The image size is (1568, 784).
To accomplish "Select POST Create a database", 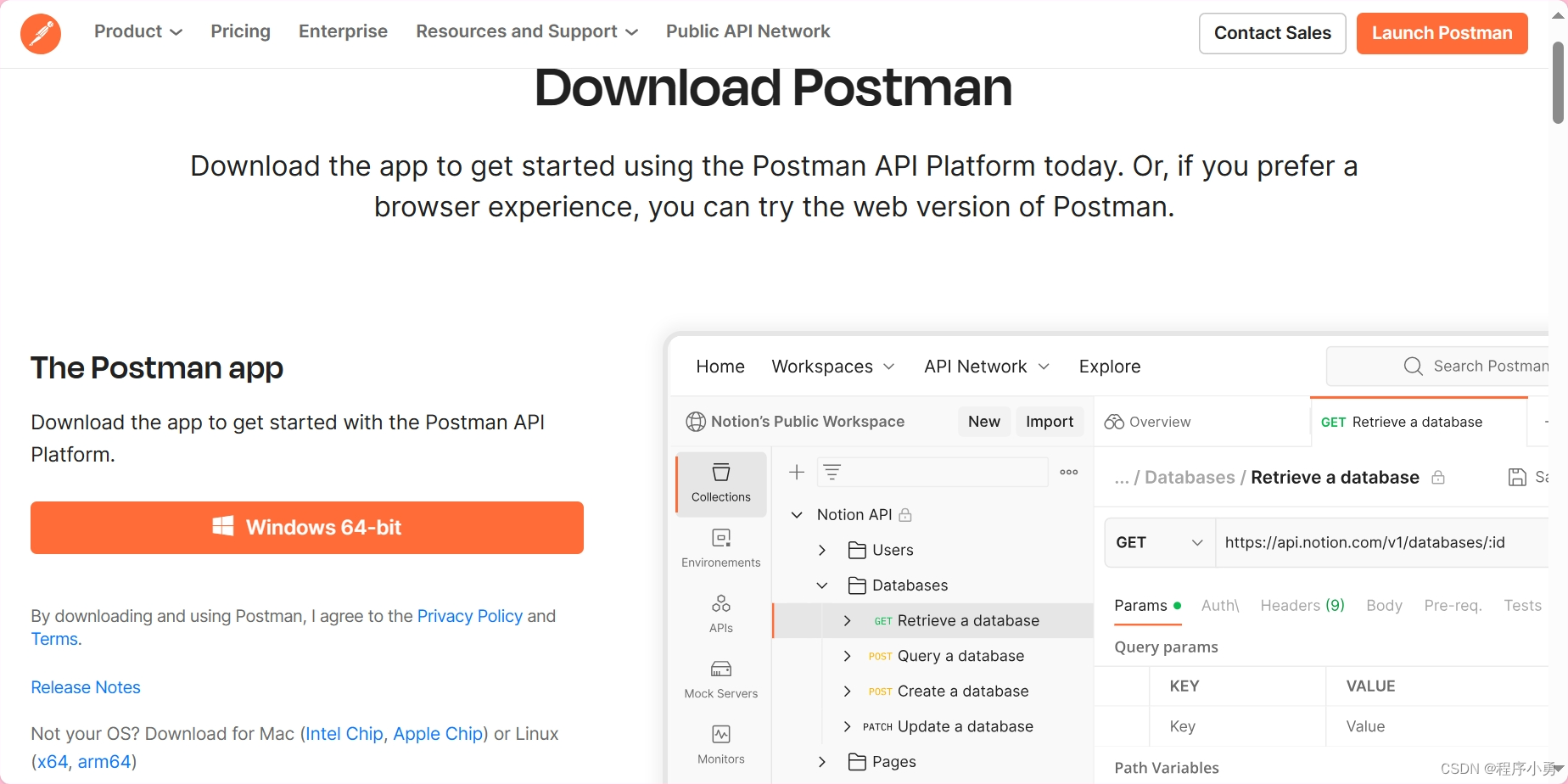I will pos(949,692).
